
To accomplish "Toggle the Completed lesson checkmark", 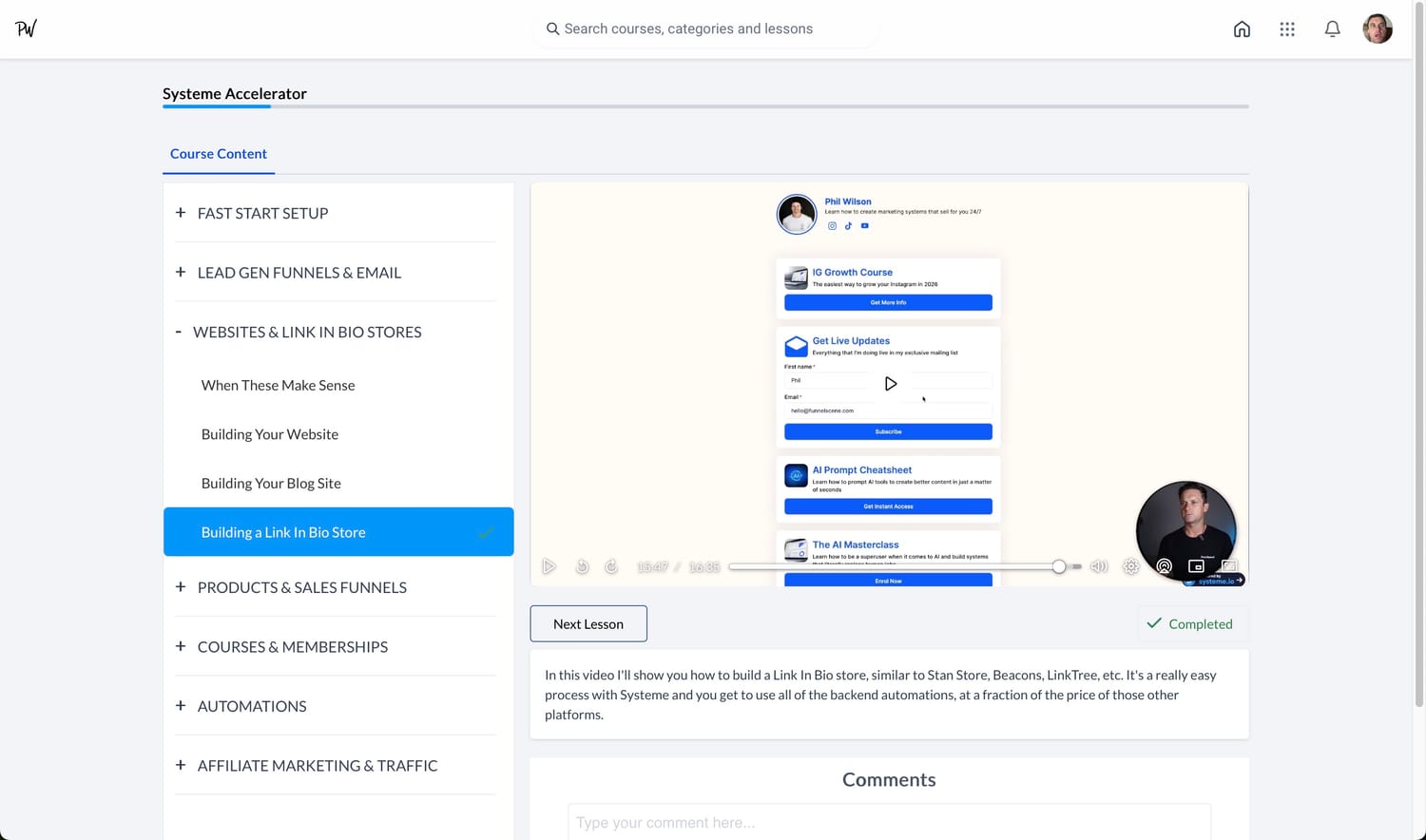I will click(x=1190, y=624).
